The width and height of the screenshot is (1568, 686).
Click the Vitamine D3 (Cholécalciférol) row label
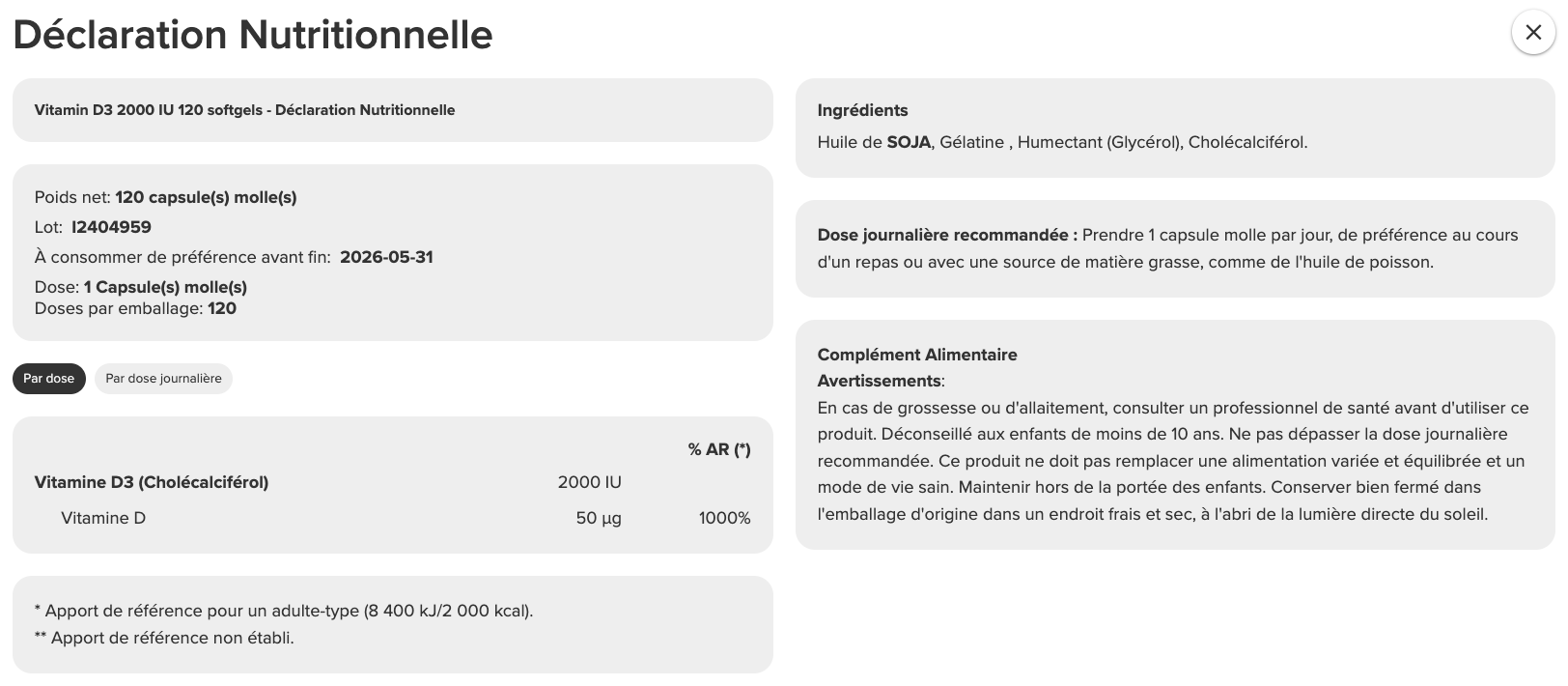[x=152, y=482]
